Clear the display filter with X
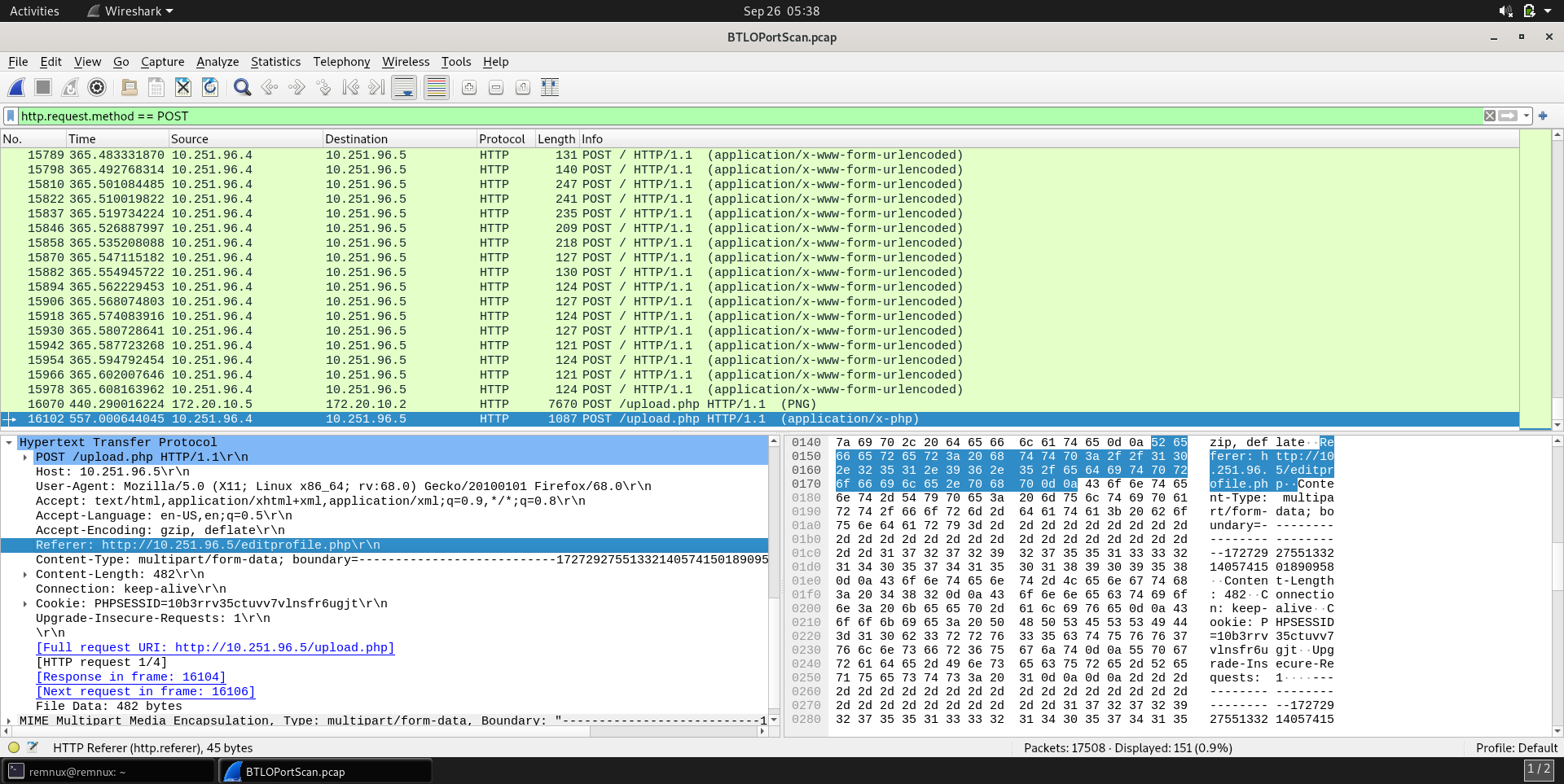 click(1489, 116)
